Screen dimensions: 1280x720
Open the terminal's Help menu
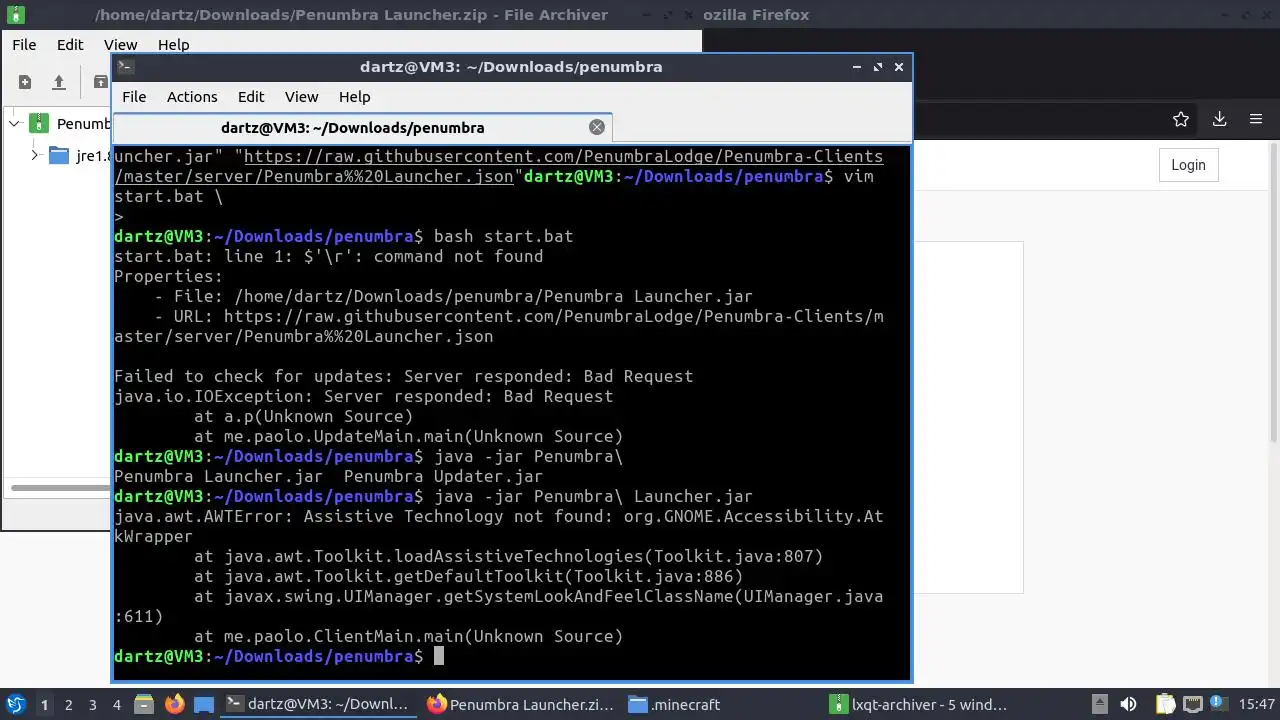tap(354, 97)
